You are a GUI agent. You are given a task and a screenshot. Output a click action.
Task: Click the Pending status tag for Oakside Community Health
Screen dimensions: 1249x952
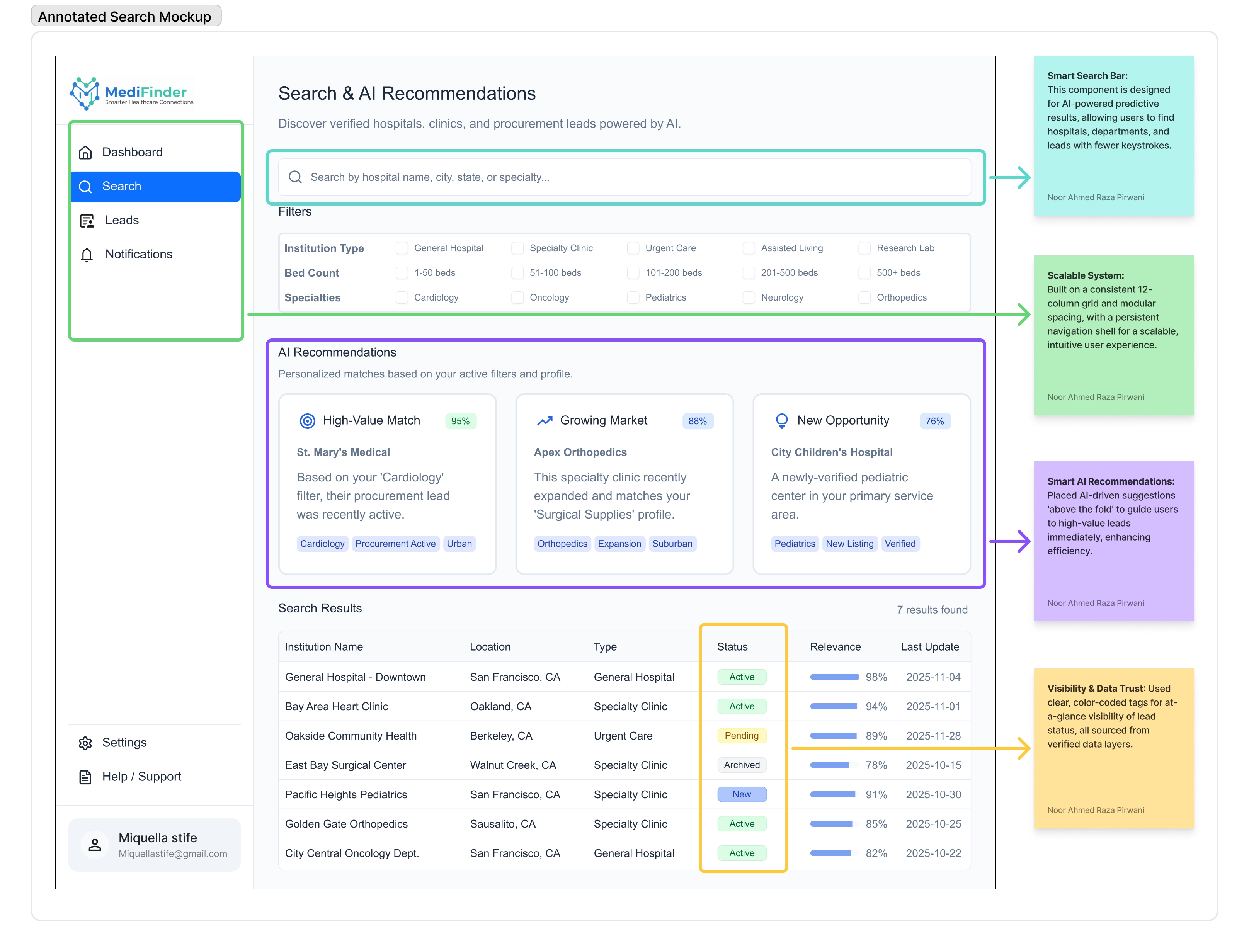[x=742, y=736]
